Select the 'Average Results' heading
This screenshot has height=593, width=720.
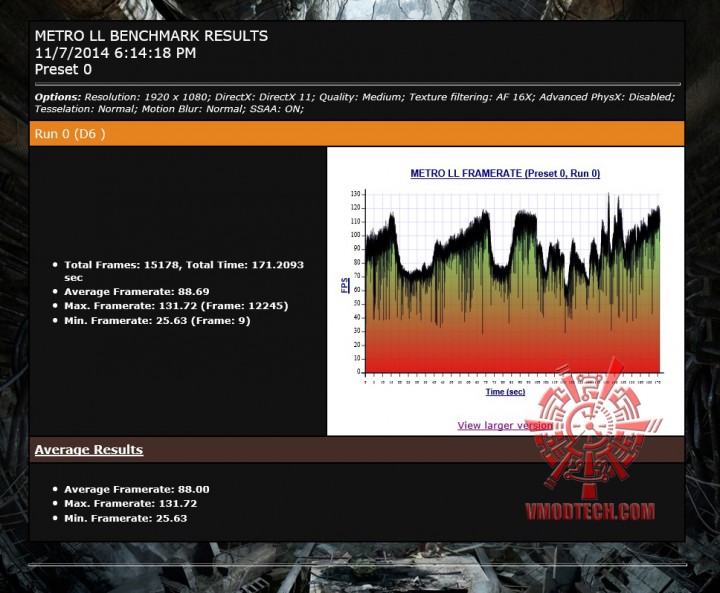click(89, 449)
